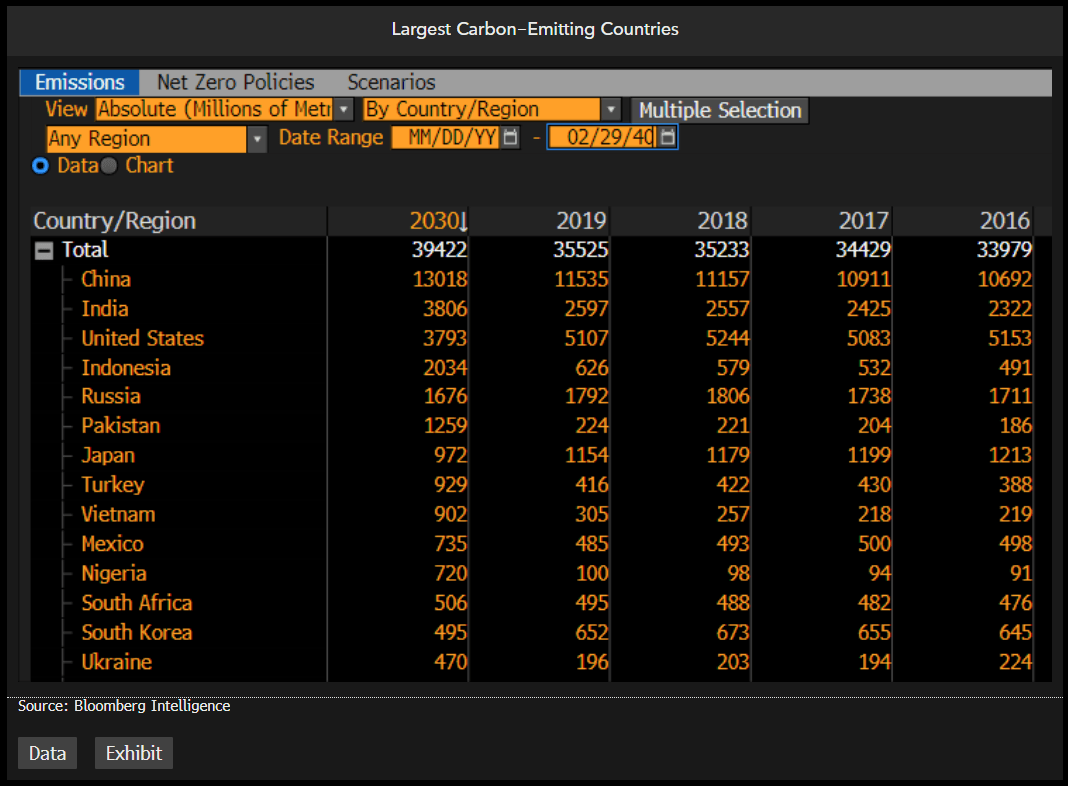Select the Chart radio button
This screenshot has height=786, width=1068.
pos(109,166)
